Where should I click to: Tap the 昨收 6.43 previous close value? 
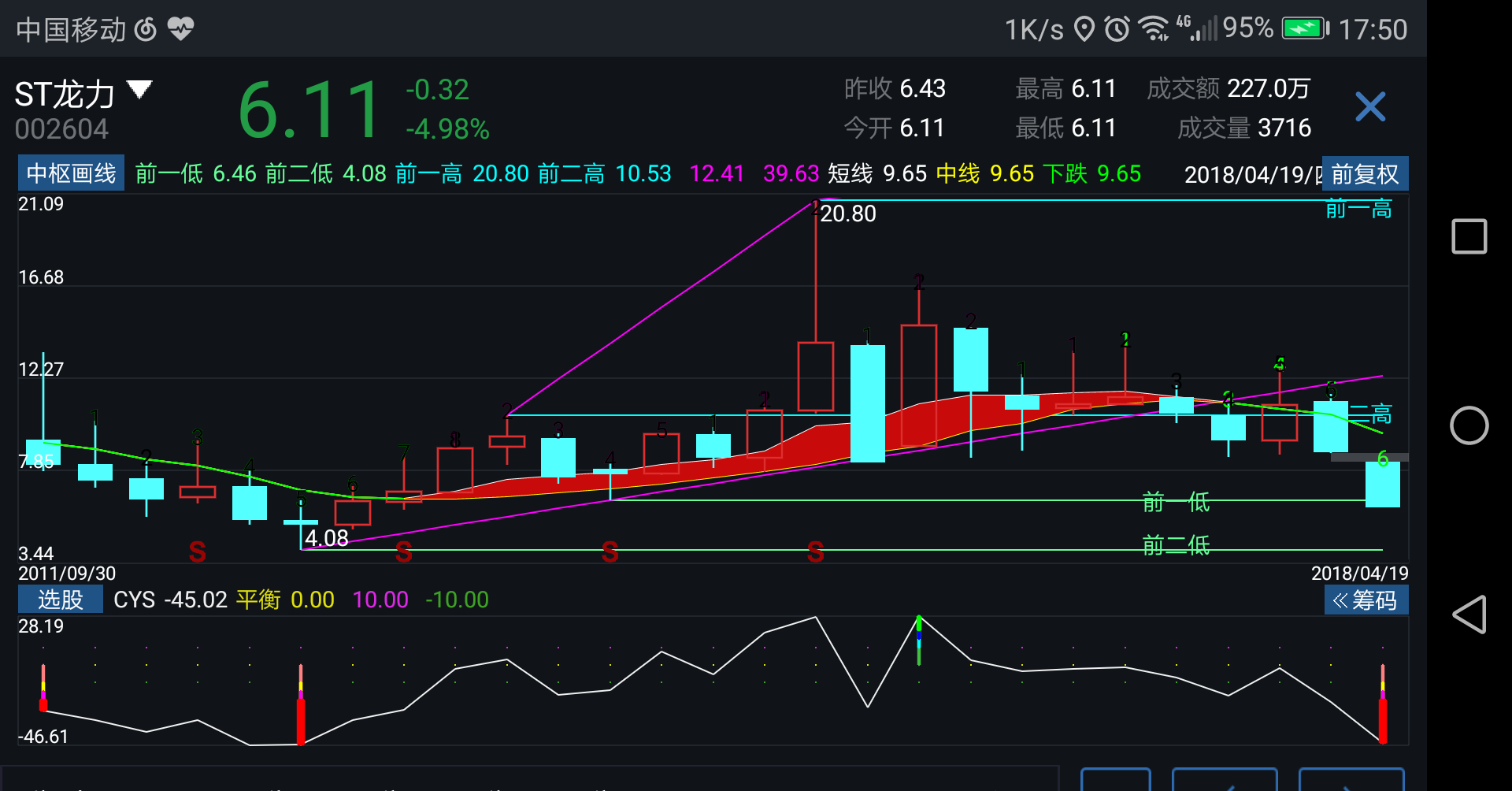pyautogui.click(x=895, y=88)
